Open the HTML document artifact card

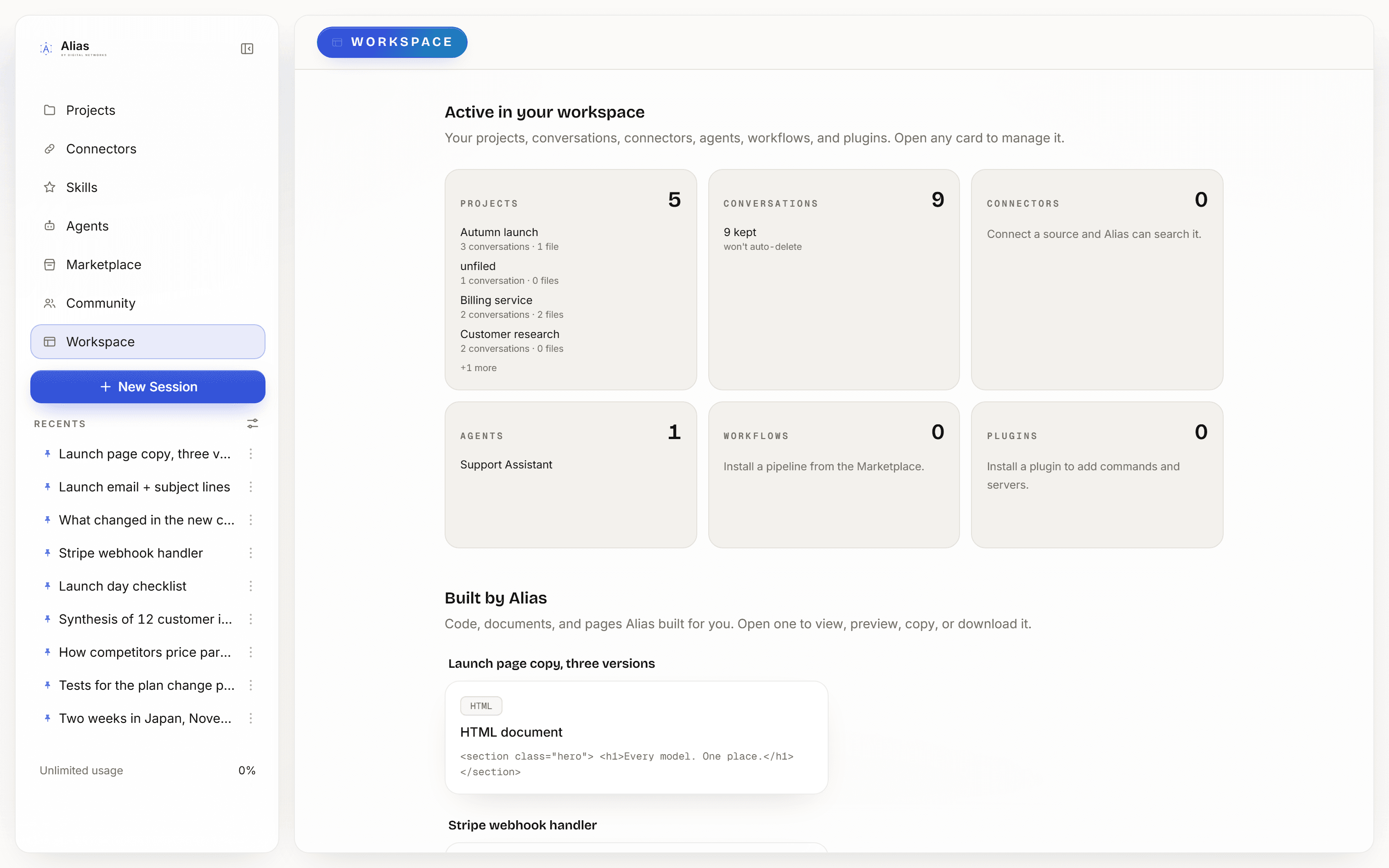pos(636,737)
